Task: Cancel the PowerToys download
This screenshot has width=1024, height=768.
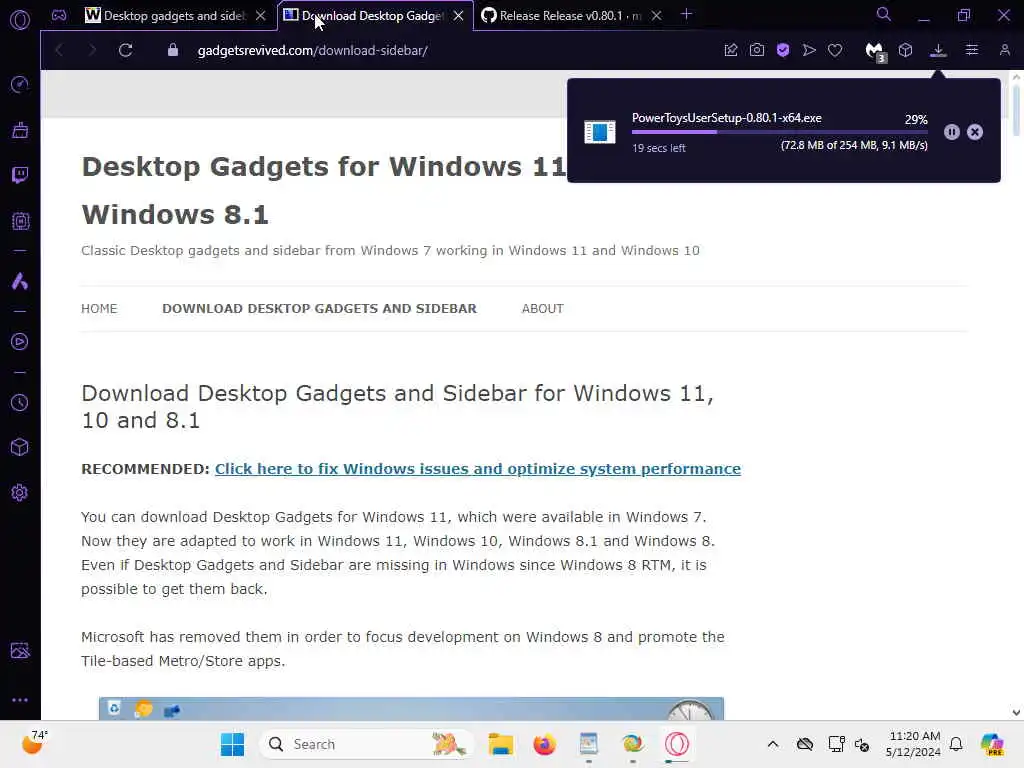Action: [975, 132]
